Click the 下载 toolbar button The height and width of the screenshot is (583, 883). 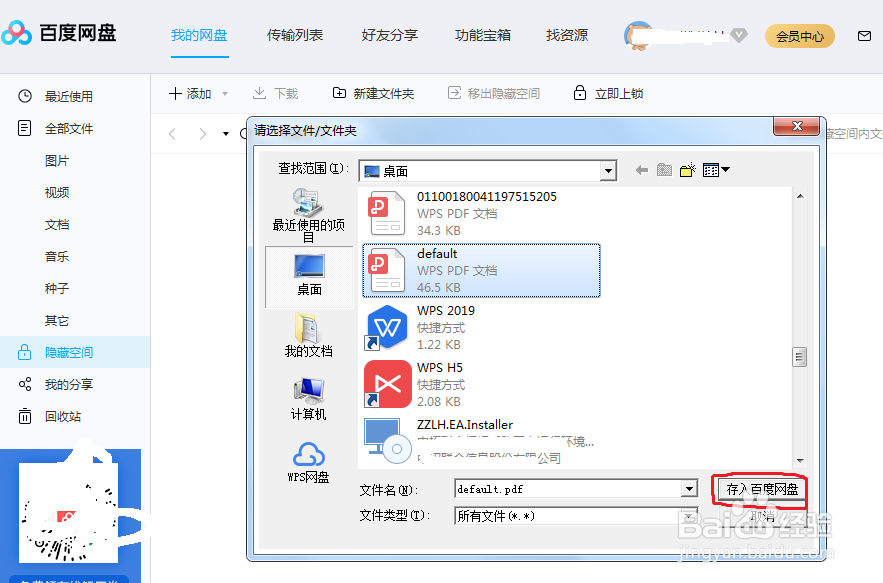pos(276,94)
